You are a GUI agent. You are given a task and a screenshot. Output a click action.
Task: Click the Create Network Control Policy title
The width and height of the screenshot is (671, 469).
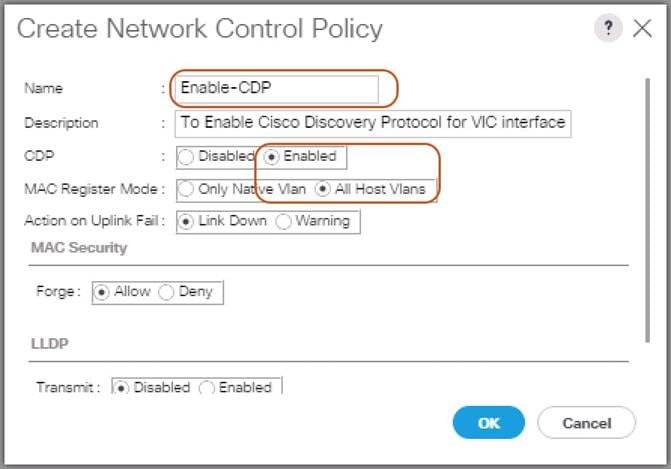(x=200, y=28)
